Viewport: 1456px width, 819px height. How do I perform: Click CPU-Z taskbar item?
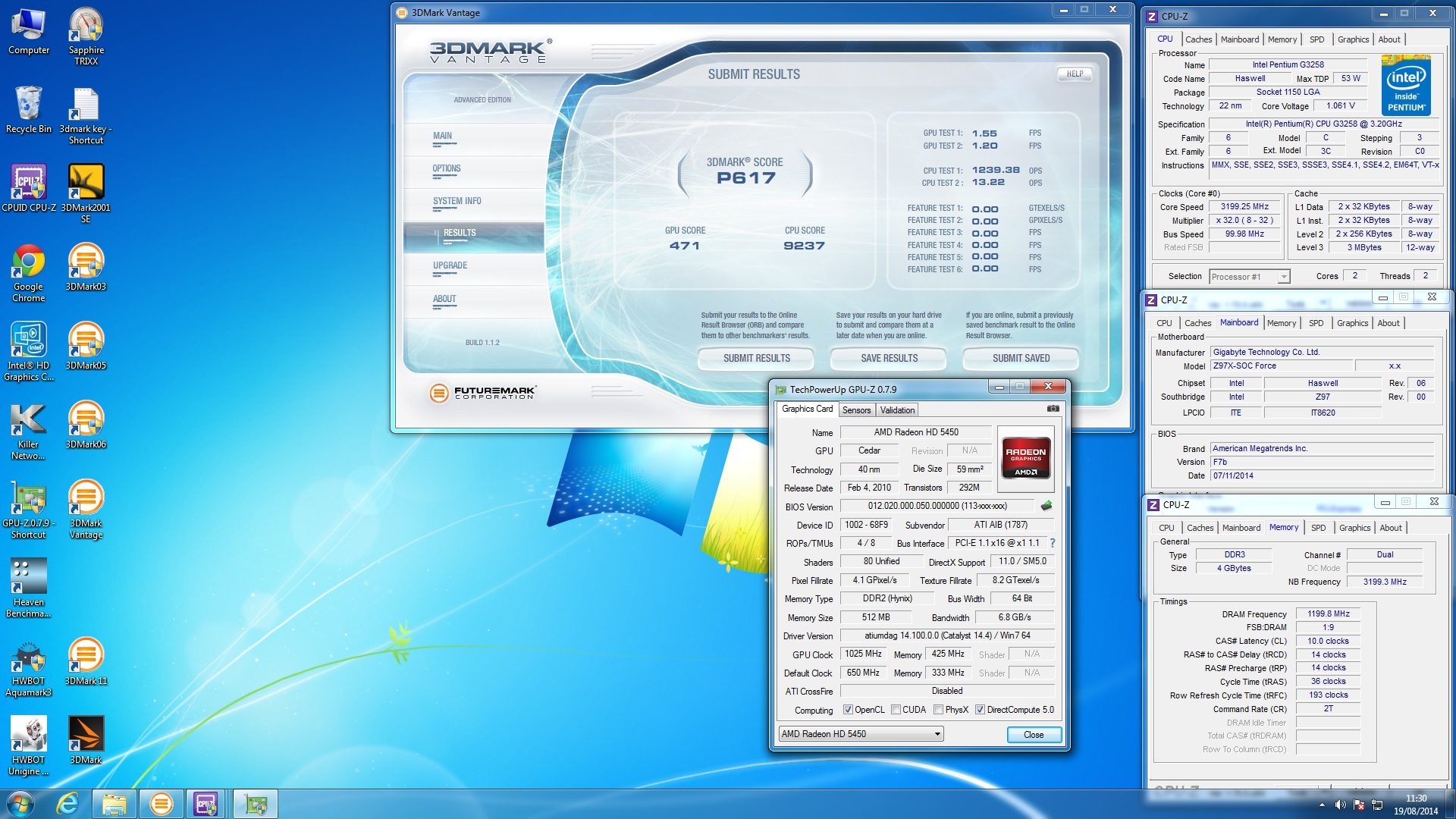click(206, 804)
